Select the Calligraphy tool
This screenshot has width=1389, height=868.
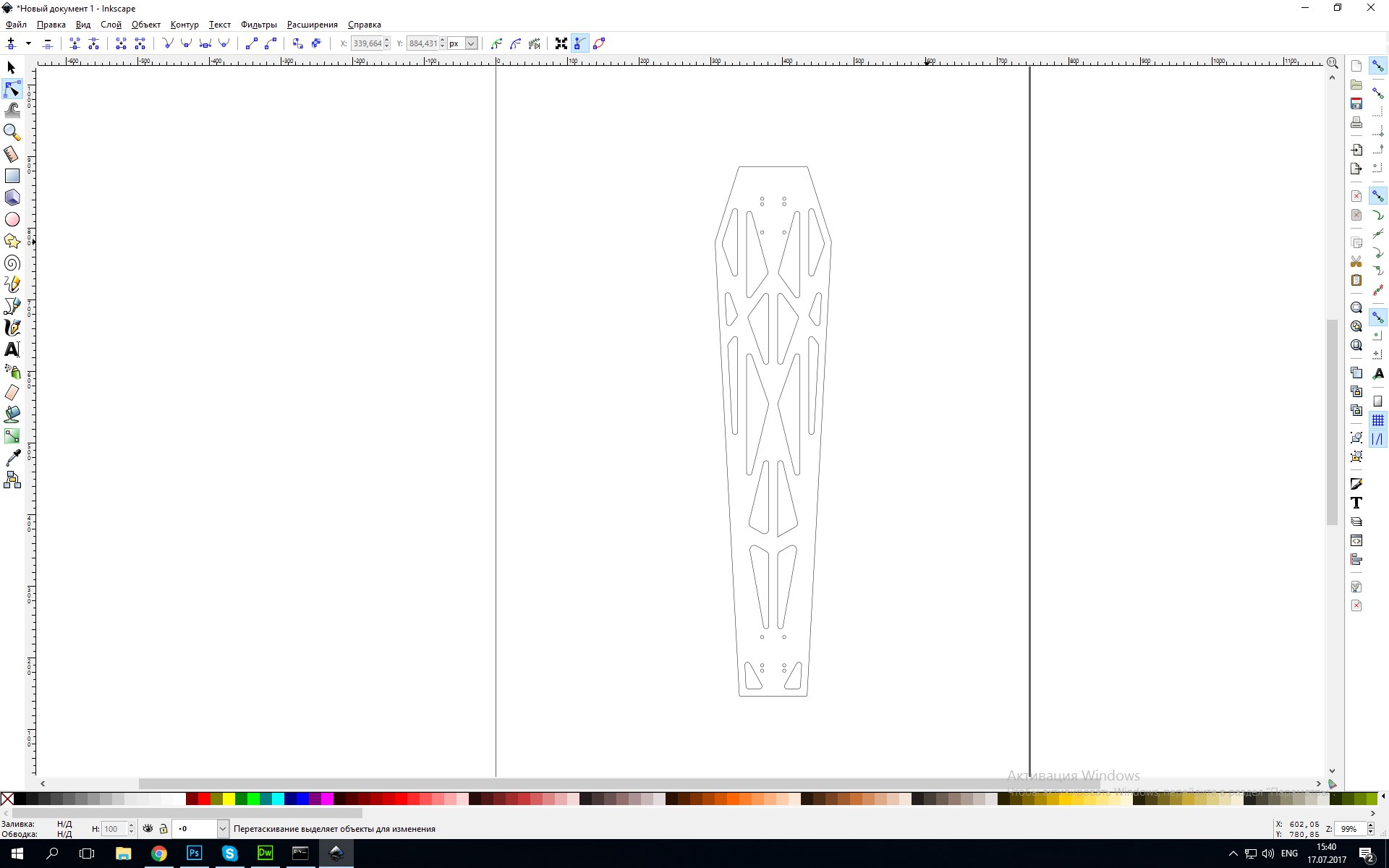(12, 328)
